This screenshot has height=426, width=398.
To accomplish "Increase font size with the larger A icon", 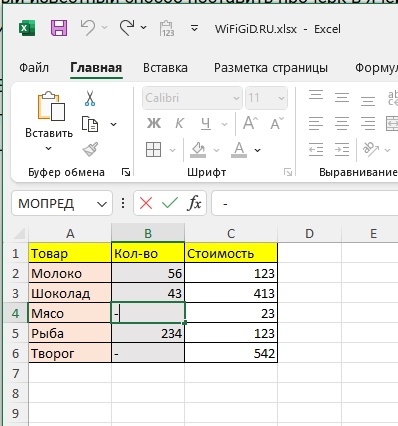I will click(250, 123).
